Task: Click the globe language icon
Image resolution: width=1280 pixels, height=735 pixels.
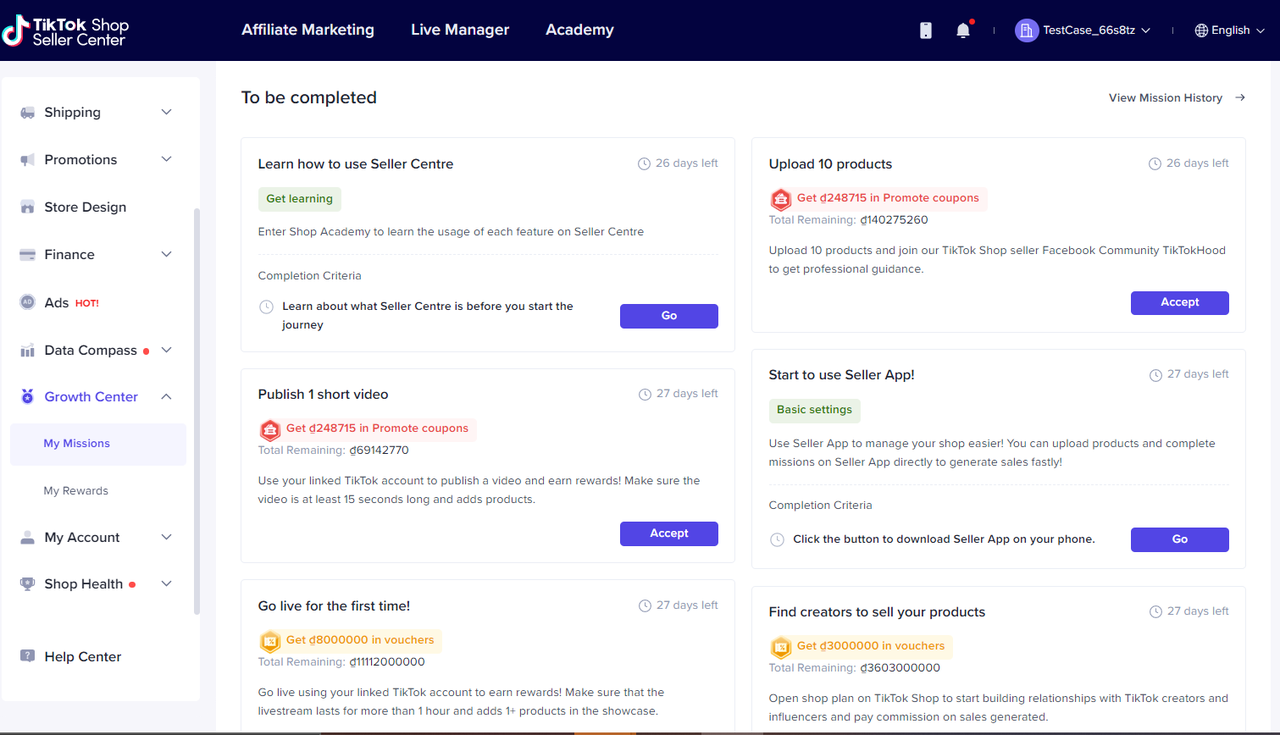Action: click(x=1201, y=30)
